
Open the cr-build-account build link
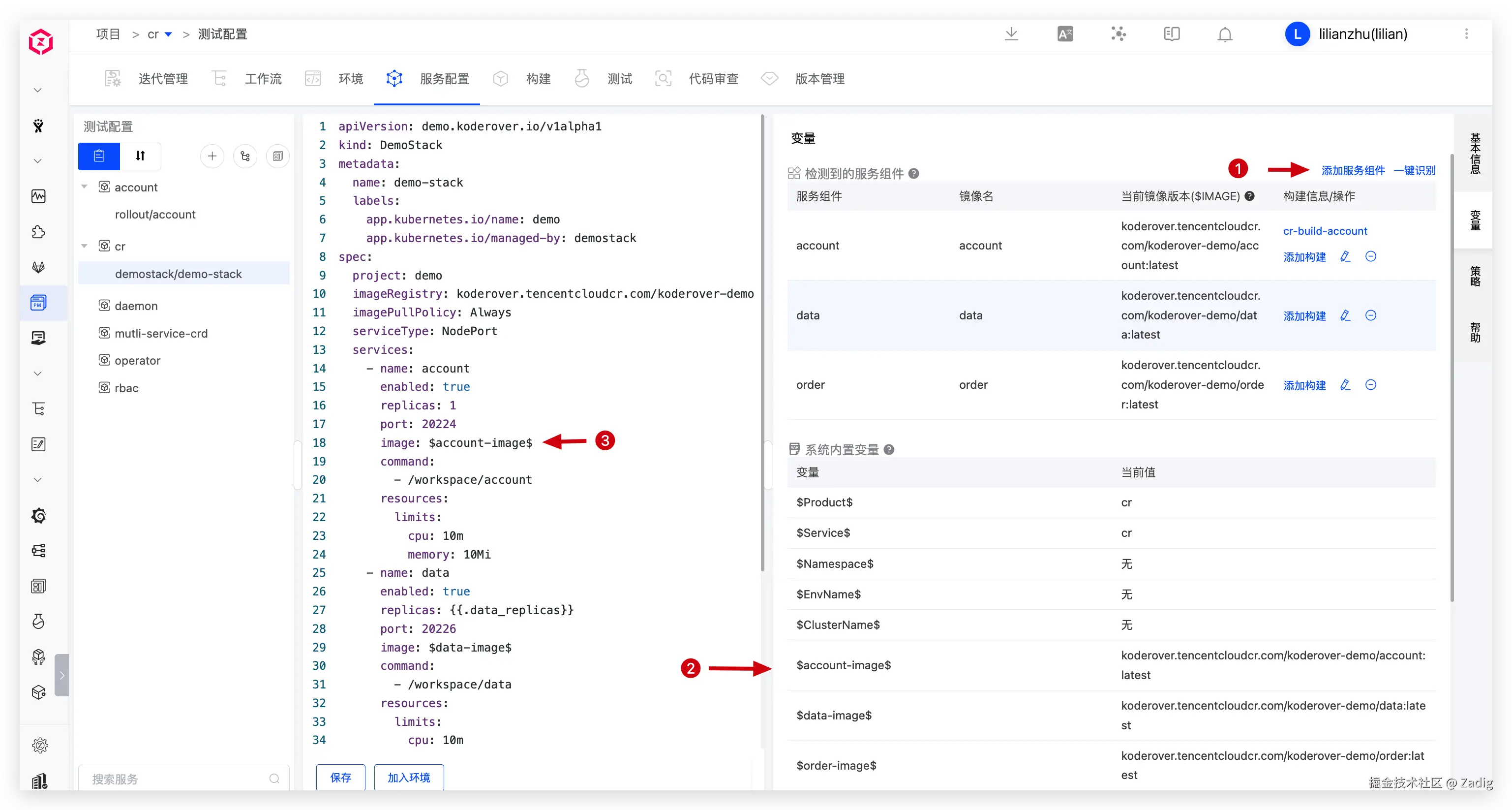tap(1325, 231)
